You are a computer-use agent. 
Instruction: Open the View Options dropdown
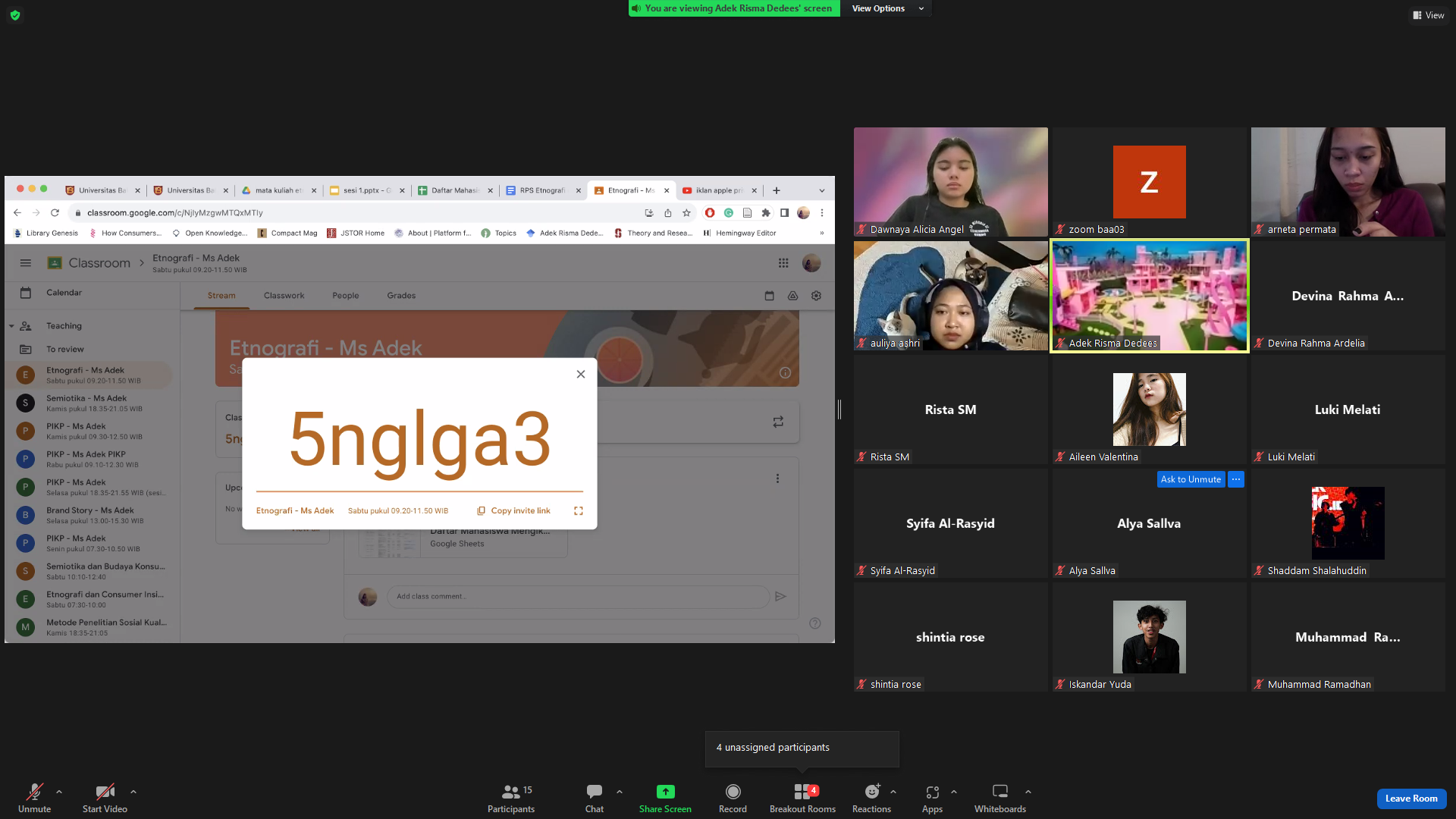[886, 8]
